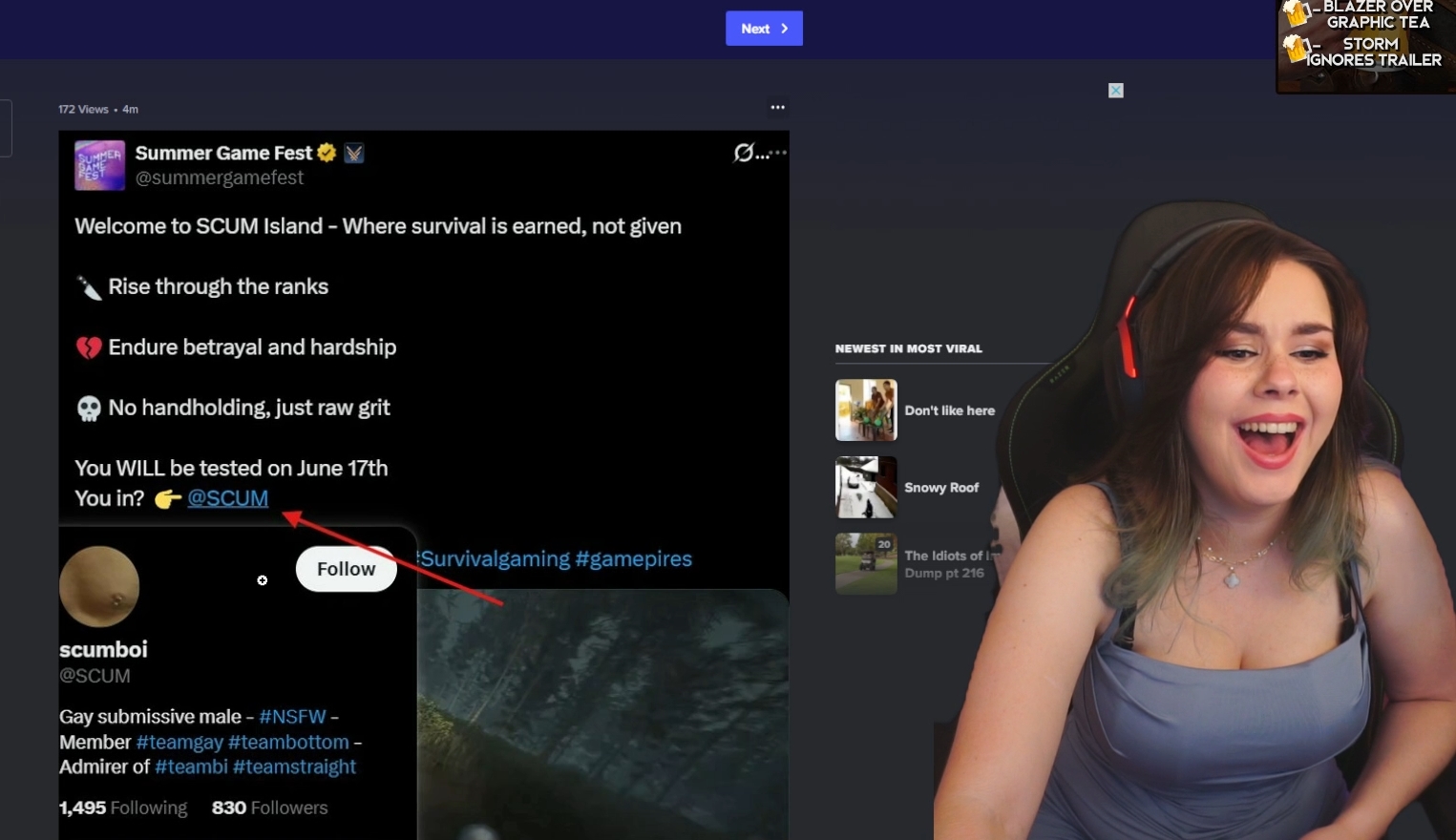View the 1,495 Following list

click(x=123, y=808)
